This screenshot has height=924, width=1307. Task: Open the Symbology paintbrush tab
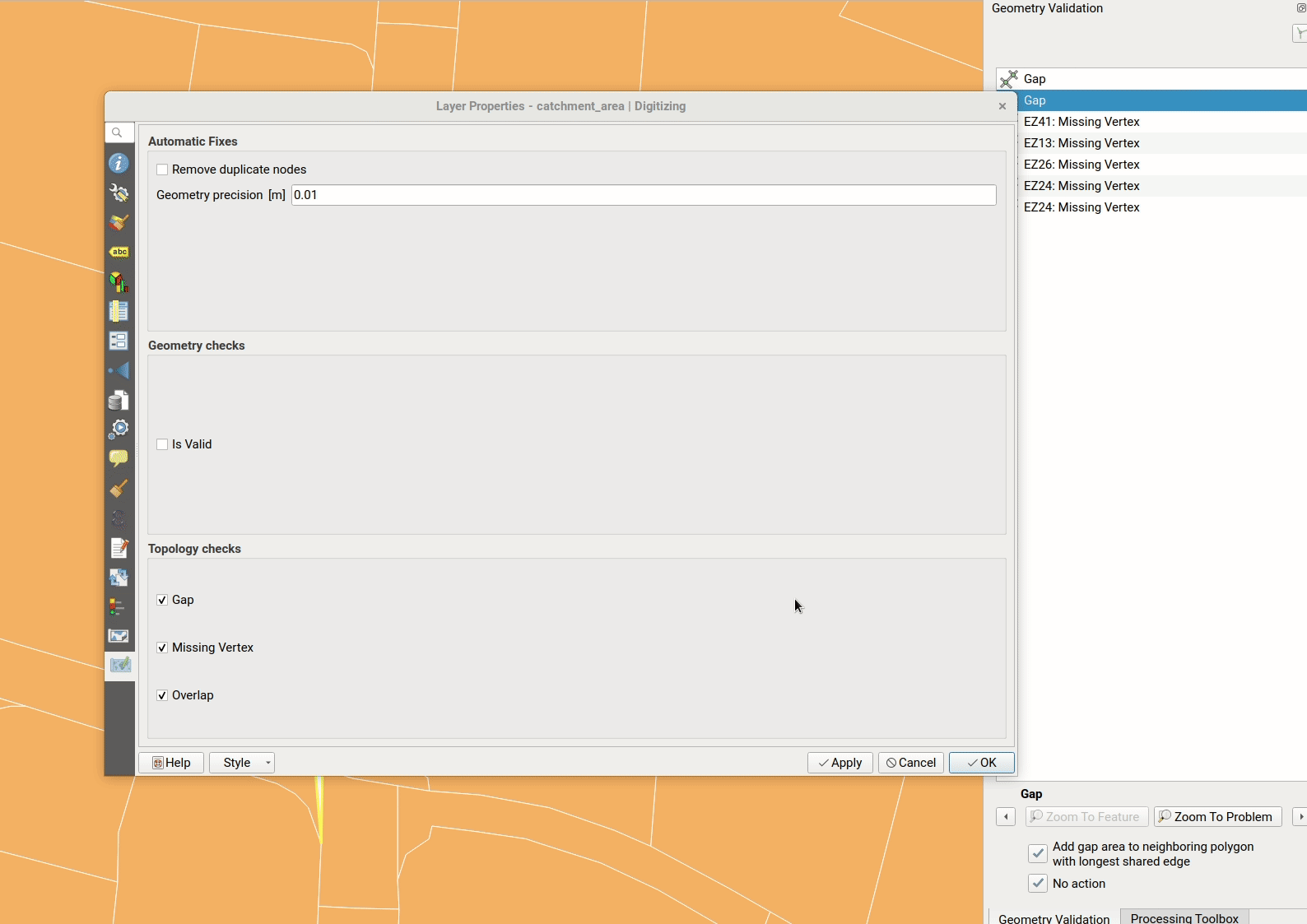119,223
